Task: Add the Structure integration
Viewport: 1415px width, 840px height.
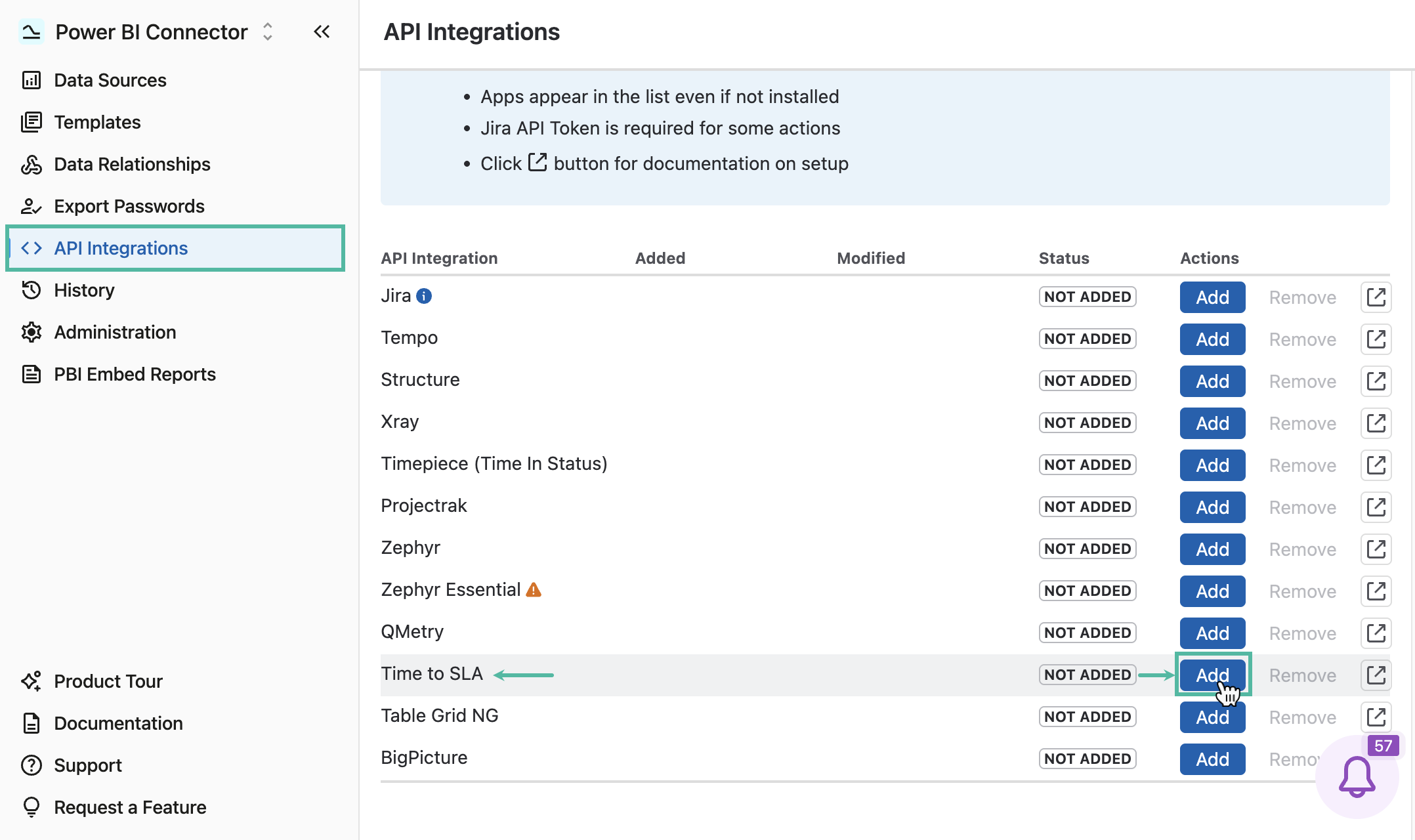Action: click(1212, 381)
